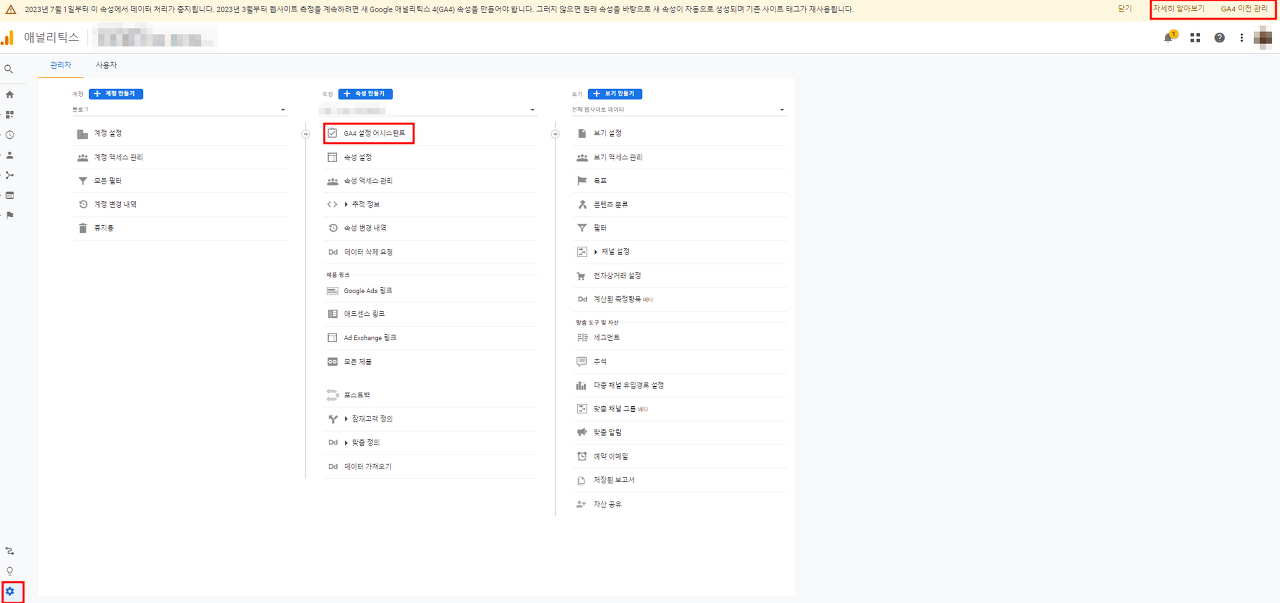1280x603 pixels.
Task: Open 계정 설정
Action: tap(108, 133)
